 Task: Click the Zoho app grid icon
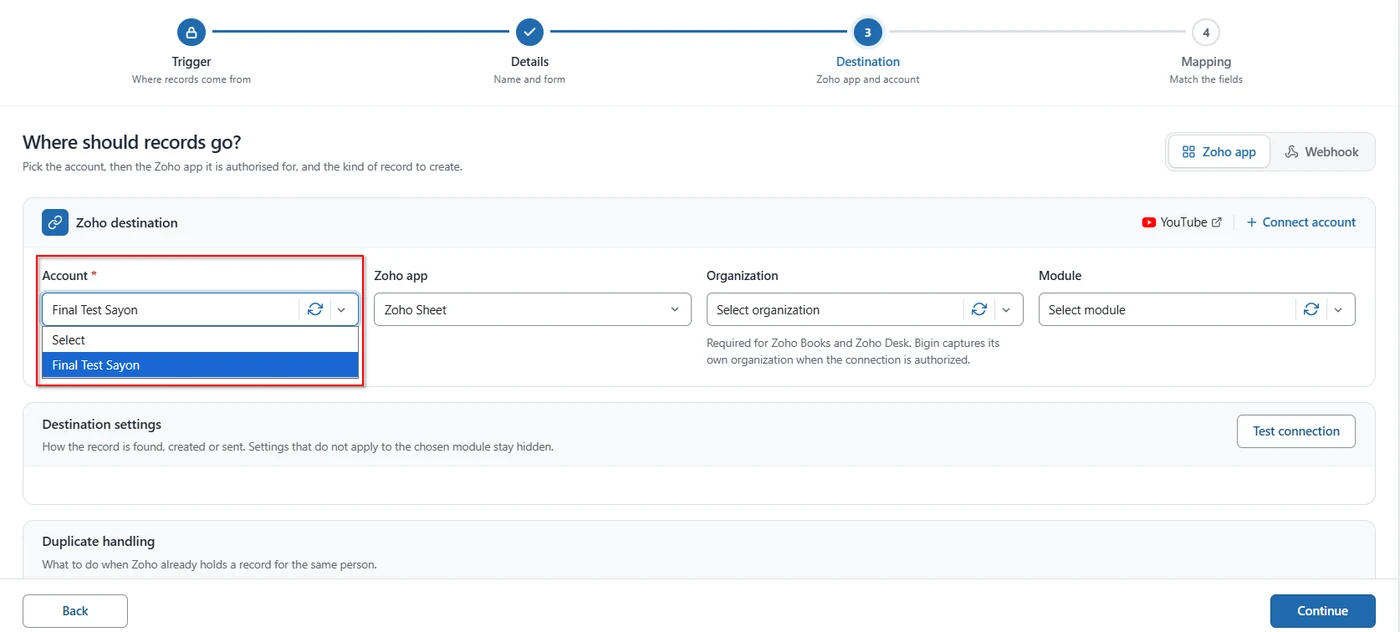pyautogui.click(x=1189, y=152)
